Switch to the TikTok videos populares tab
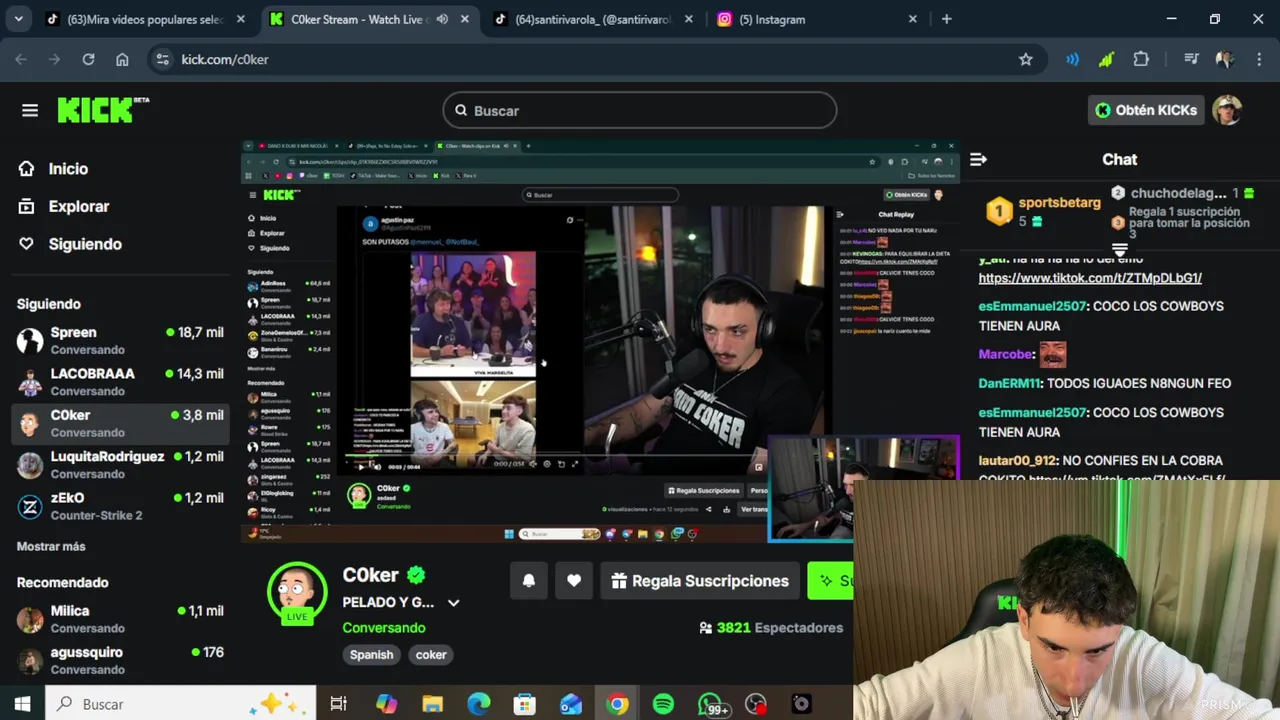The image size is (1280, 720). point(146,19)
